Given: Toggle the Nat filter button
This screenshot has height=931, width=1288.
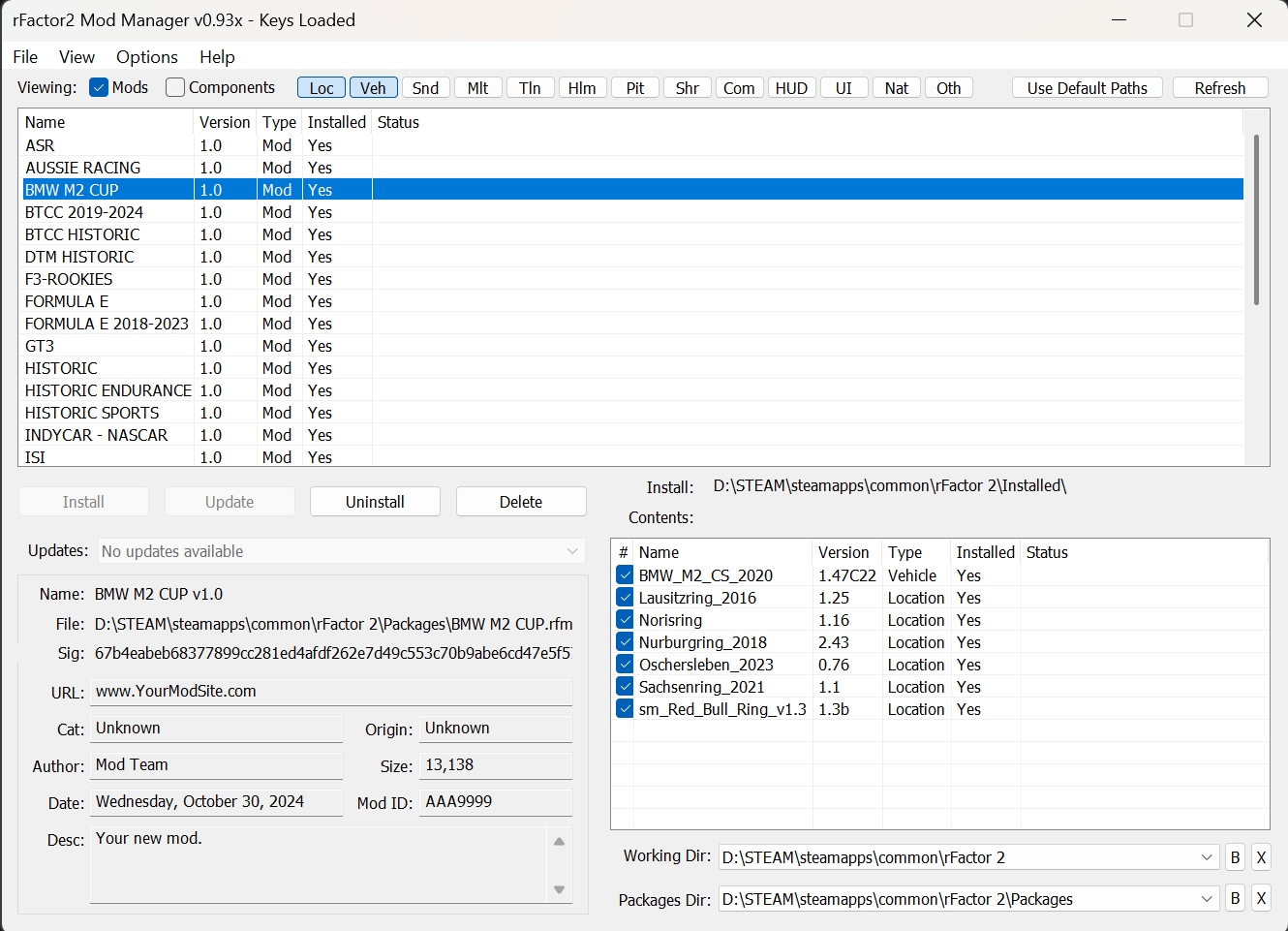Looking at the screenshot, I should pyautogui.click(x=897, y=88).
